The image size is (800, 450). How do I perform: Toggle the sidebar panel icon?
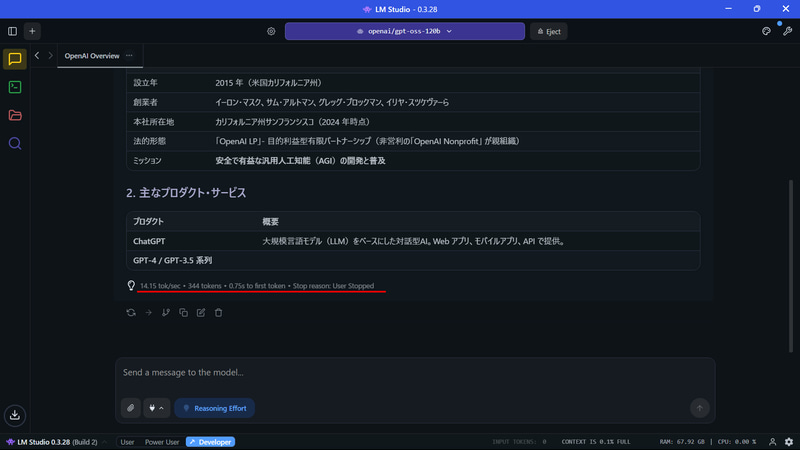click(12, 31)
